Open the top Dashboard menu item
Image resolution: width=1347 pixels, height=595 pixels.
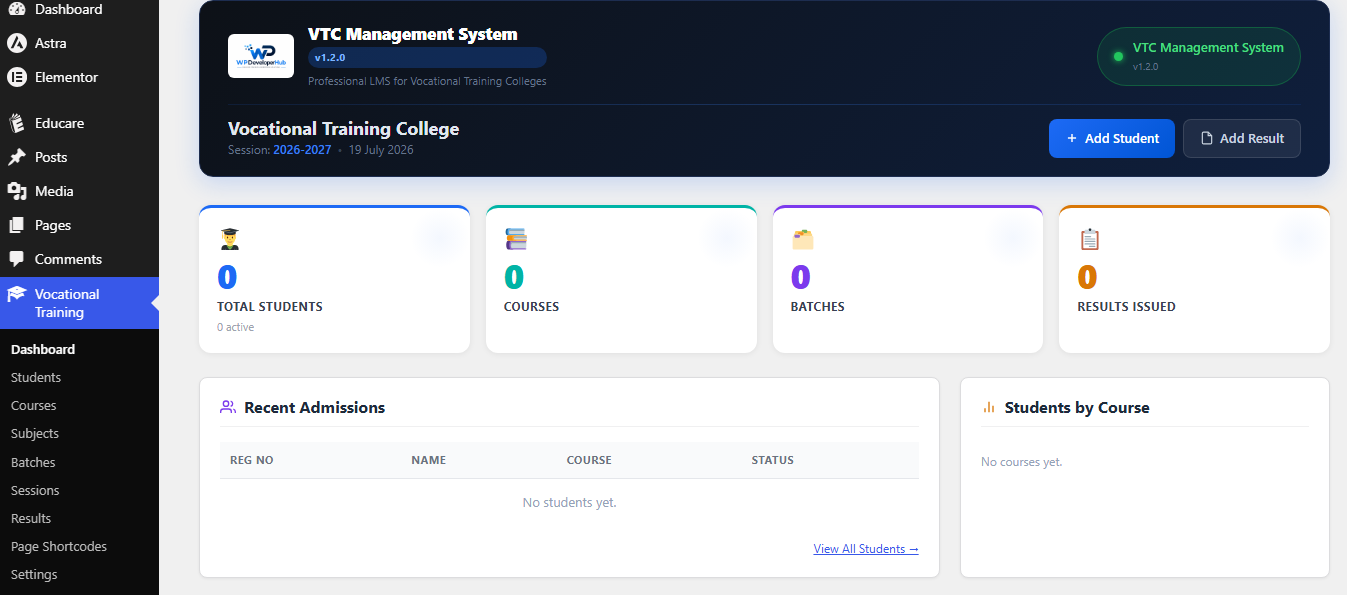79,9
